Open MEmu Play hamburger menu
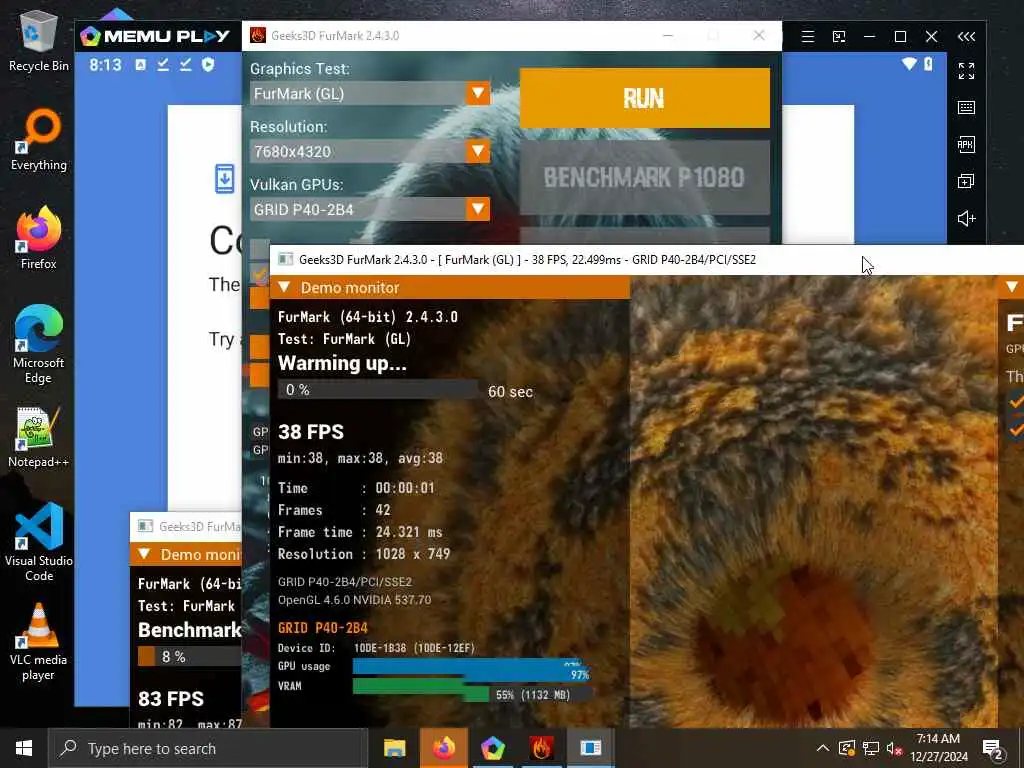 click(808, 37)
